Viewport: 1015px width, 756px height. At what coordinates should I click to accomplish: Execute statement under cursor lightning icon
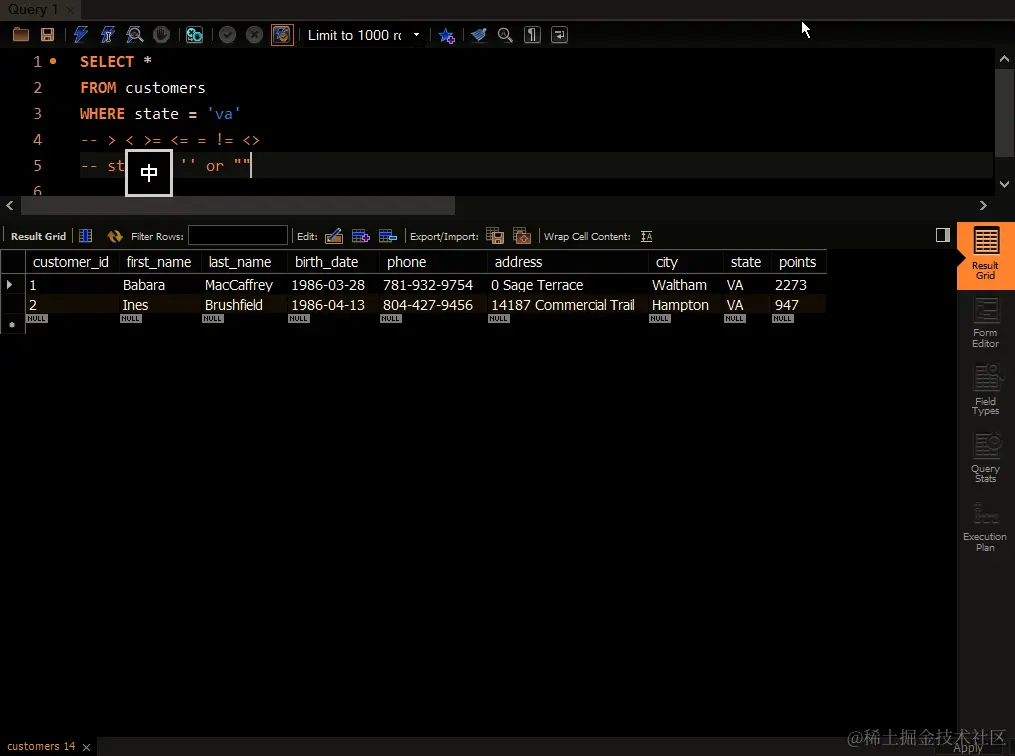(107, 35)
